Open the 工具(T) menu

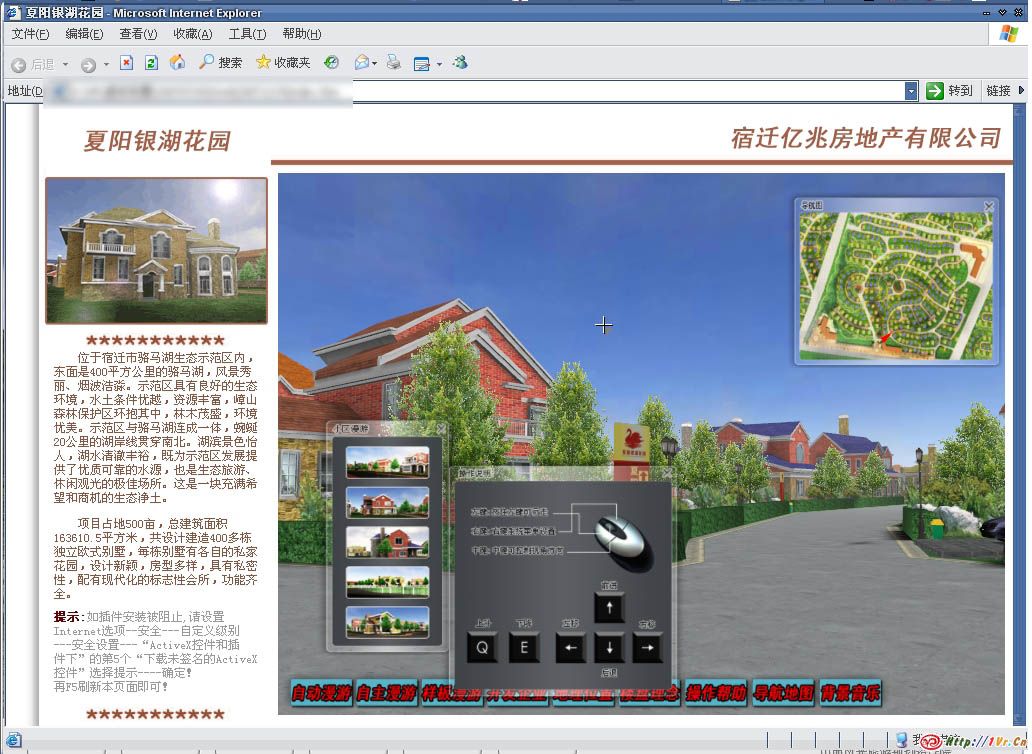(x=247, y=34)
